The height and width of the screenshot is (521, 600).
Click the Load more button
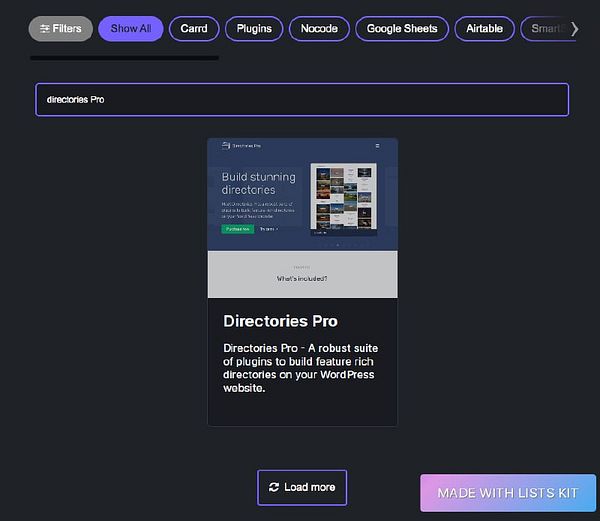(302, 487)
